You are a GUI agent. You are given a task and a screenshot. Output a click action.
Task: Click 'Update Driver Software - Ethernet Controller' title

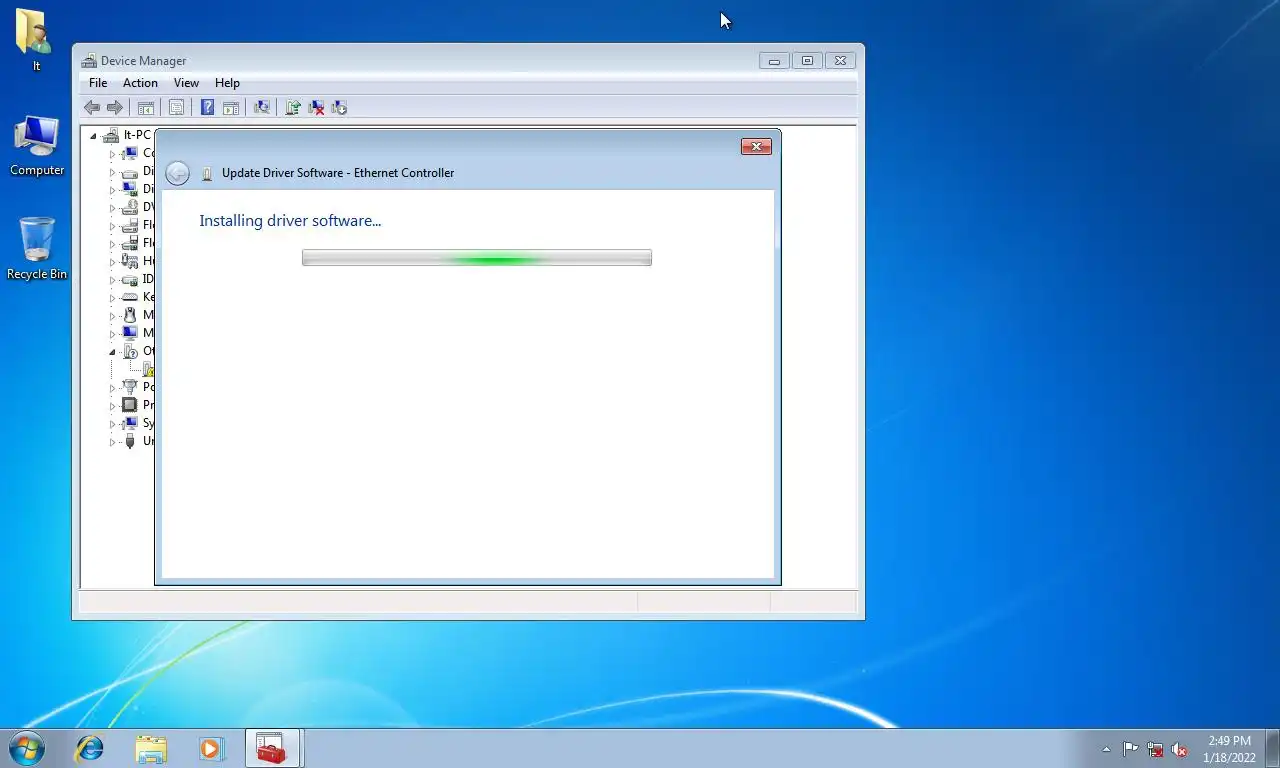[x=338, y=173]
